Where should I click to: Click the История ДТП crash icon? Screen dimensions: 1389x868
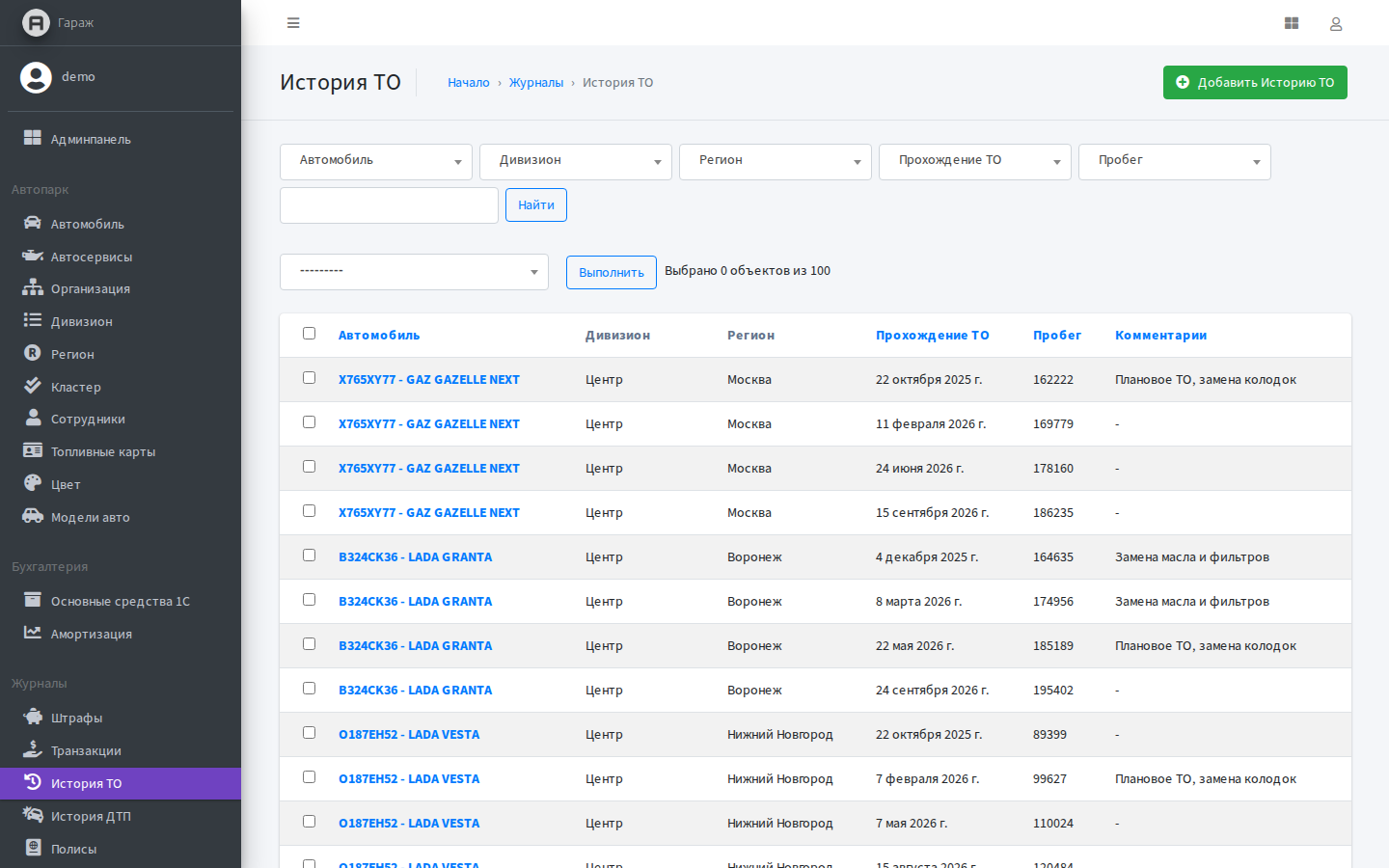tap(33, 815)
